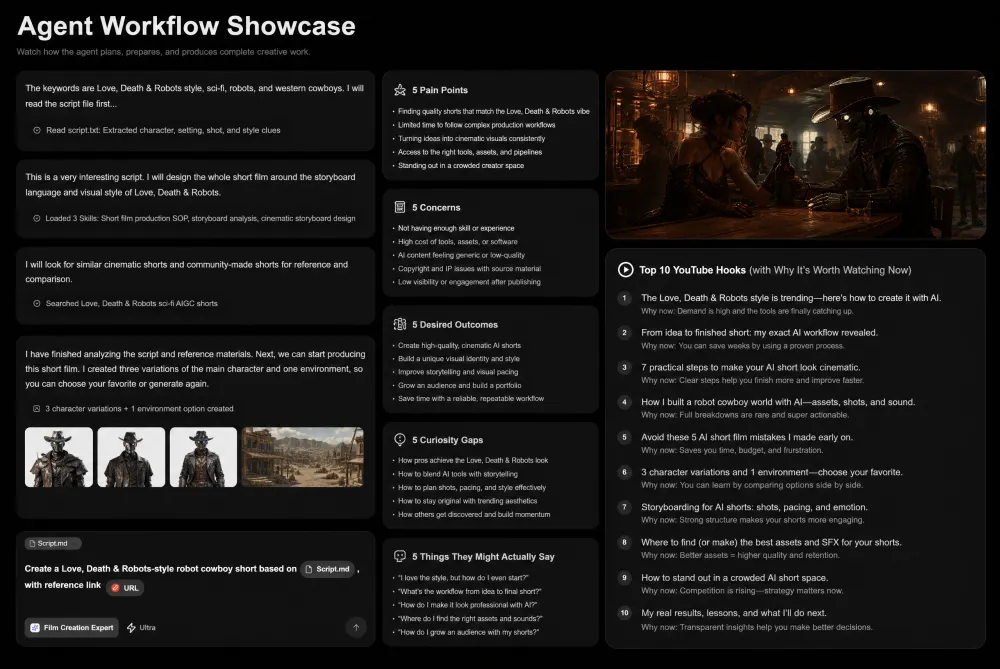Click 'How do I grow an audience' quote bullet
The height and width of the screenshot is (669, 1000).
(x=469, y=632)
